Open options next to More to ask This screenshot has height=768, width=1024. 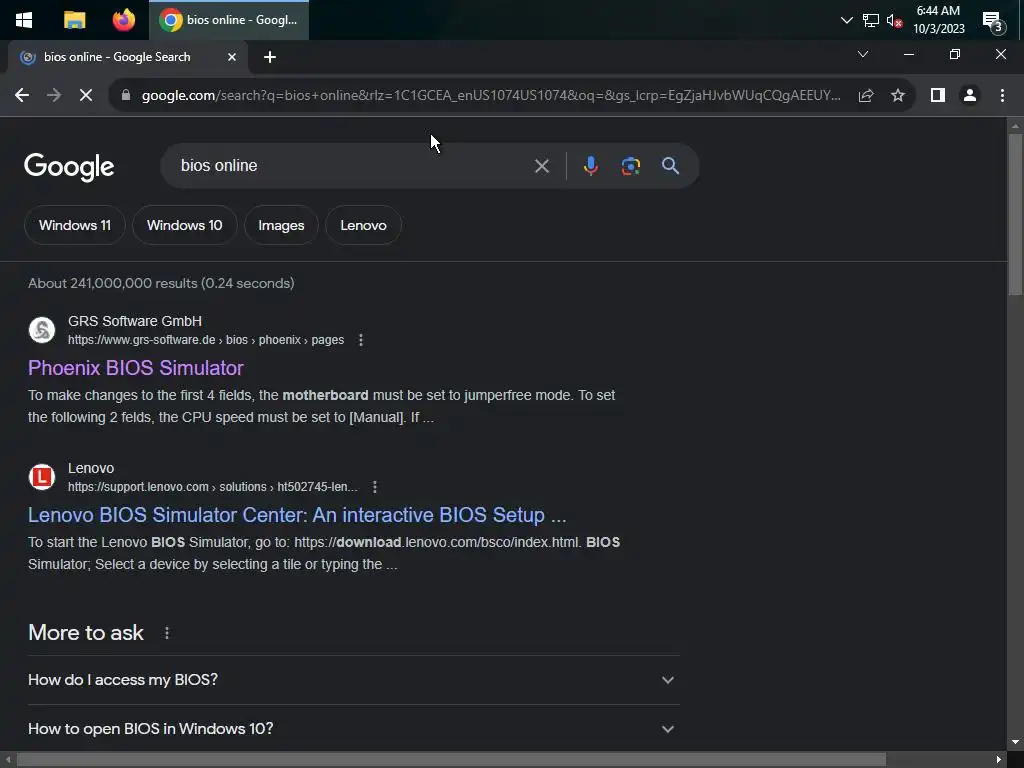coord(167,633)
